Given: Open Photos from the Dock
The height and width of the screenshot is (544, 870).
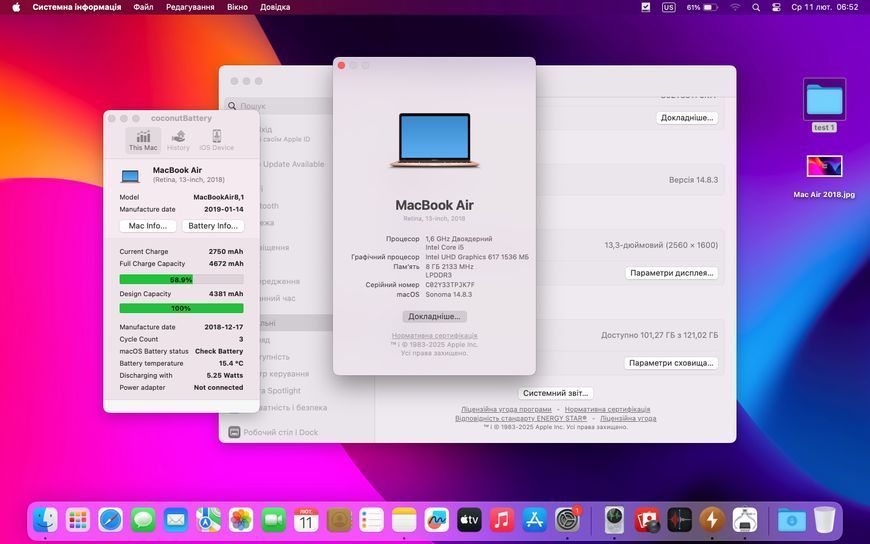Looking at the screenshot, I should click(x=241, y=520).
